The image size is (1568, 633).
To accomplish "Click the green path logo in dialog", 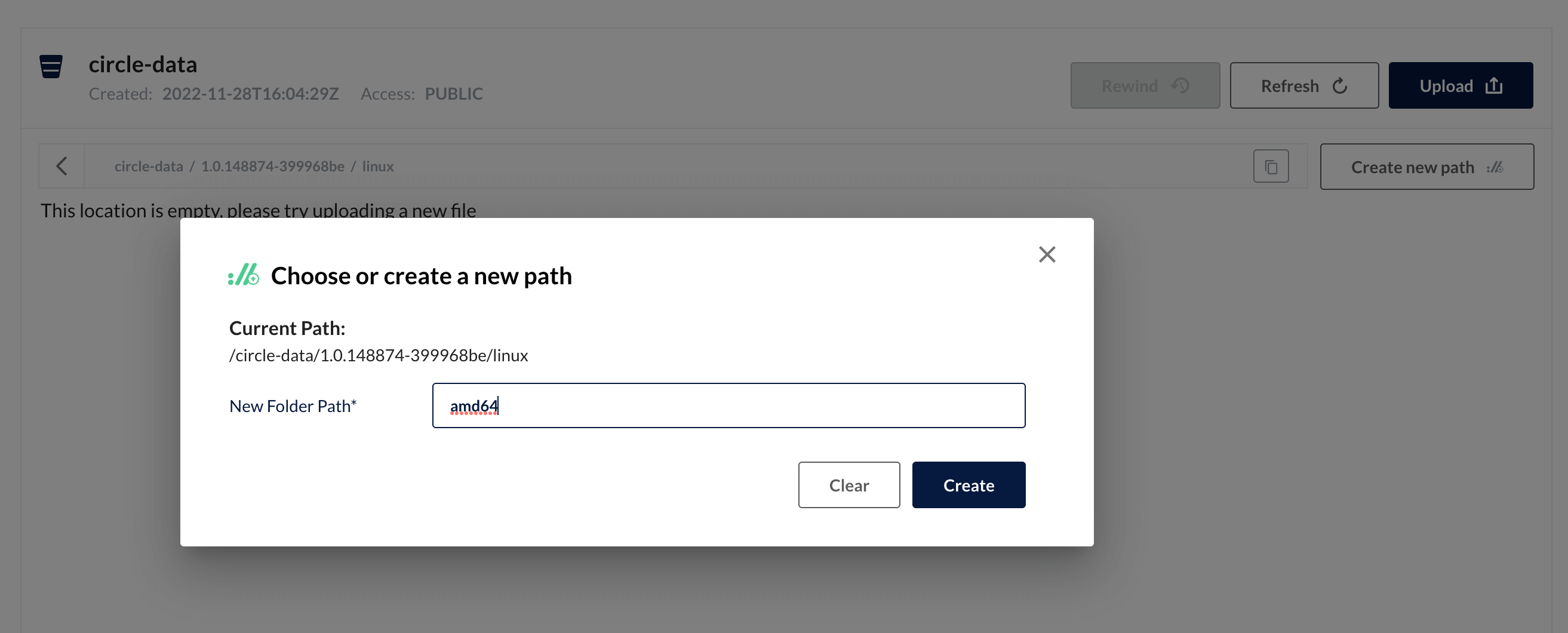I will 244,275.
